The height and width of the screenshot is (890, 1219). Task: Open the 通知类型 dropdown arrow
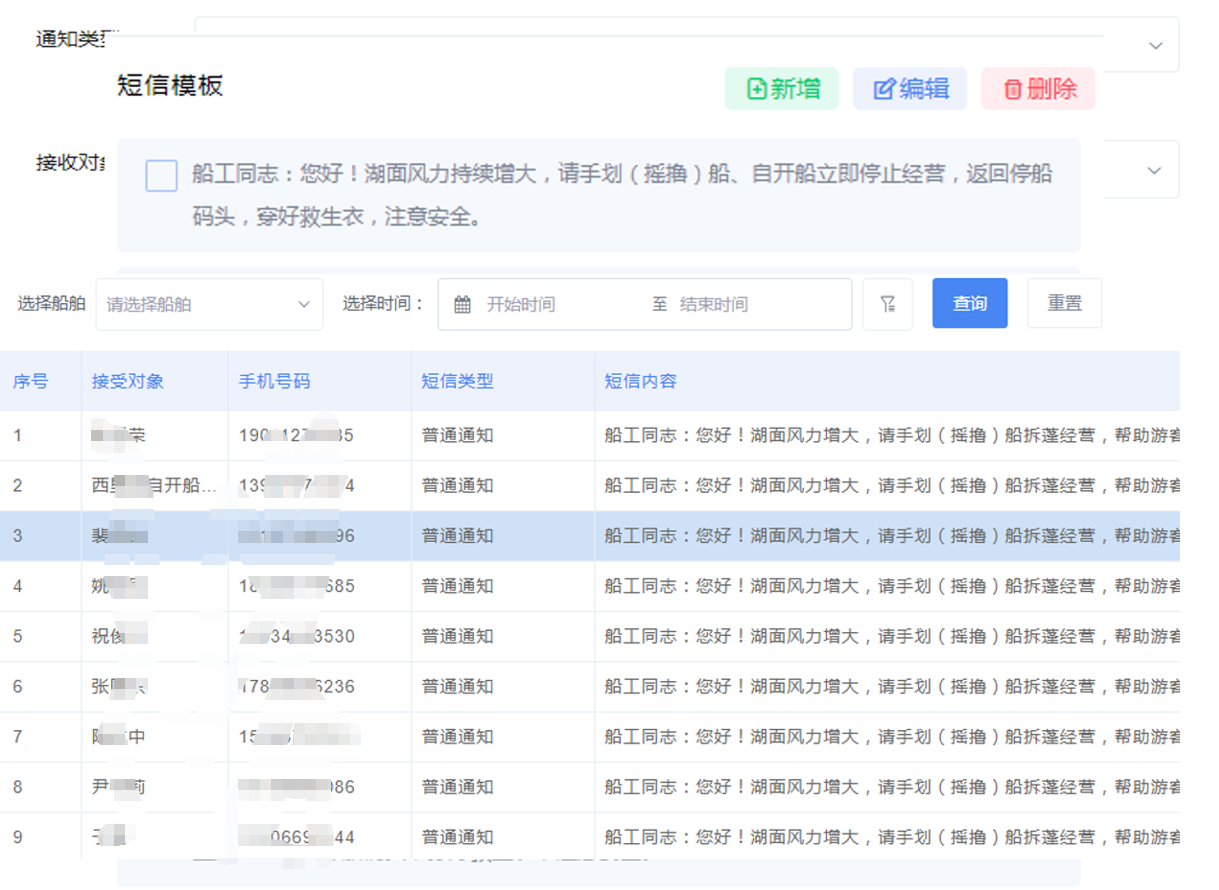coord(1155,46)
